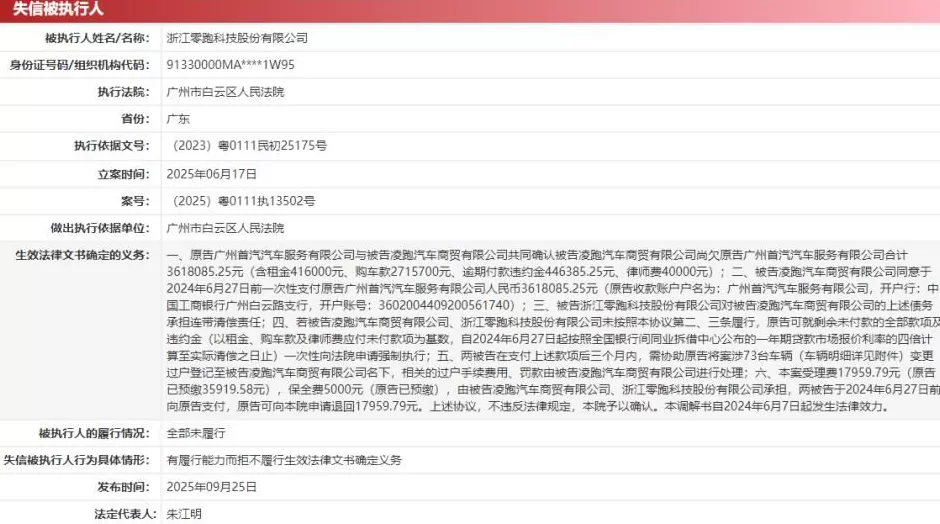Click the 失信被执行人行为具体情形 label
940x524 pixels.
76,460
